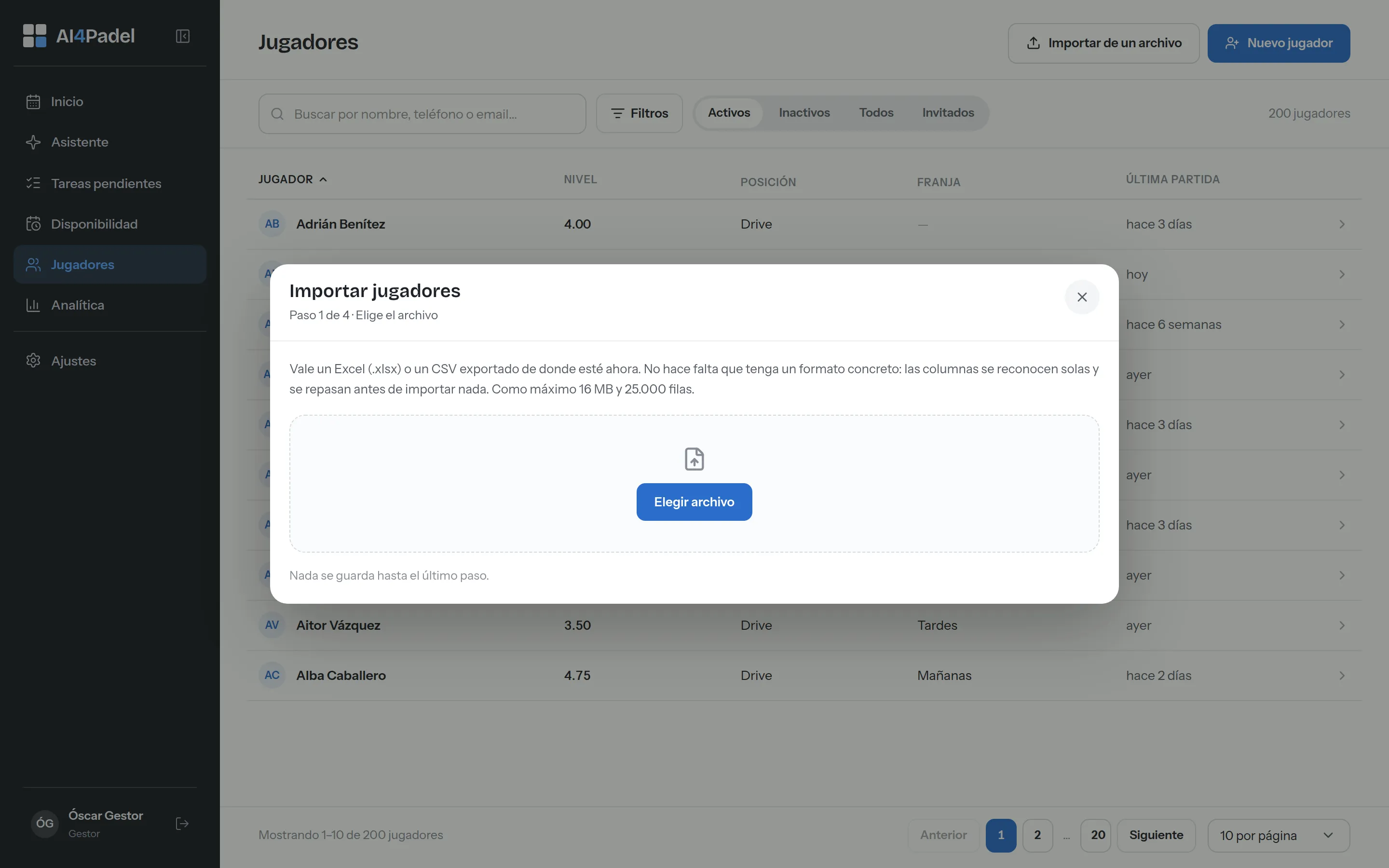Viewport: 1389px width, 868px height.
Task: Open the Analítica section
Action: coord(109,305)
